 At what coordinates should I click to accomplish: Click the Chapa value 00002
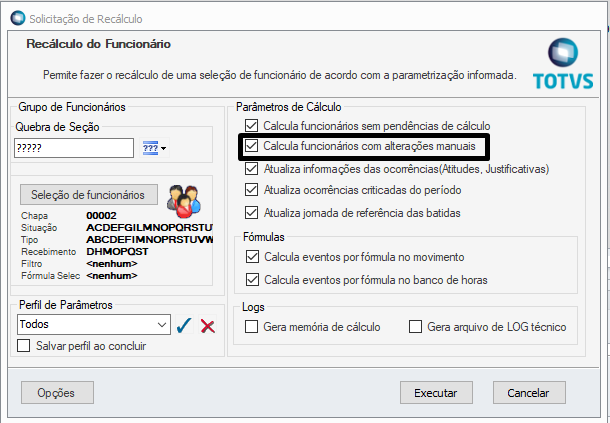(101, 215)
